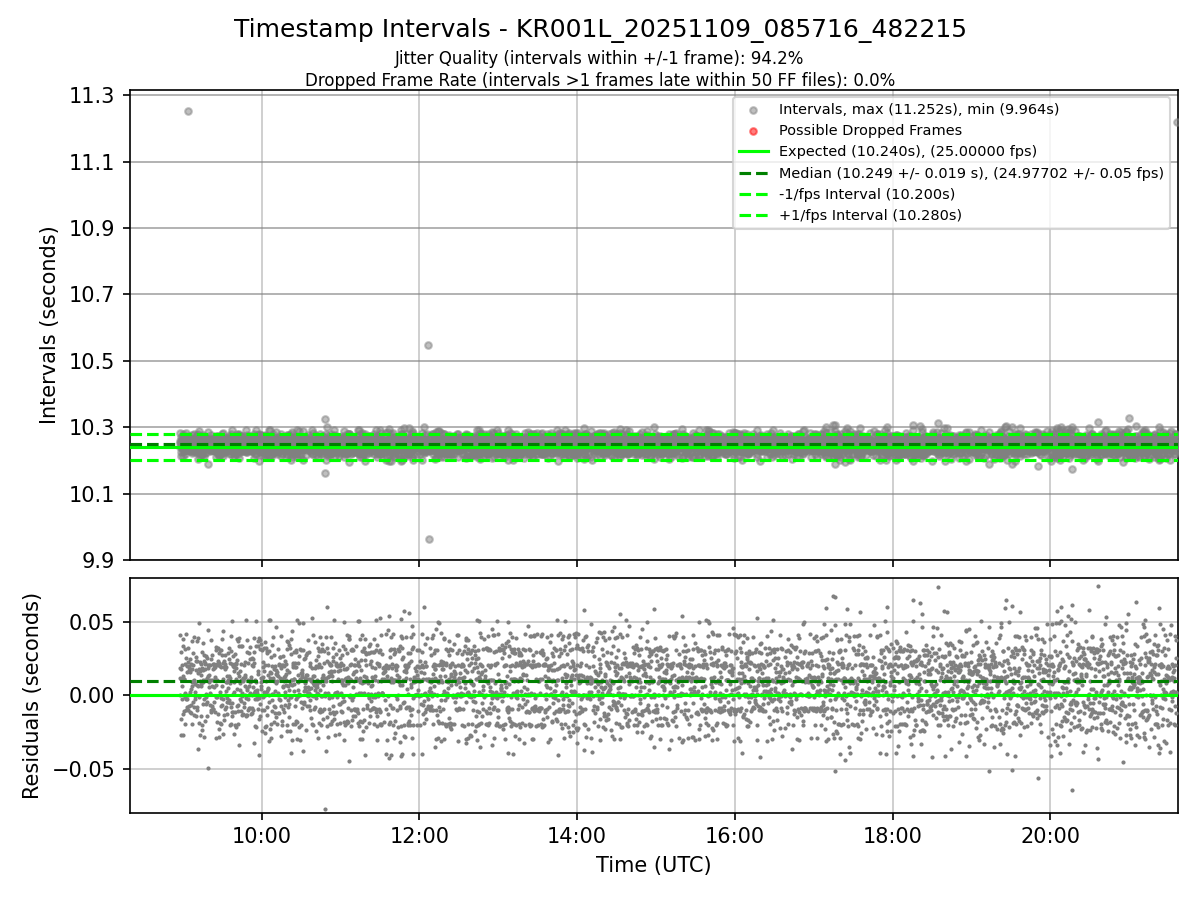Viewport: 1200px width, 900px height.
Task: Select the 'Jitter Quality' subtitle text
Action: click(x=600, y=59)
